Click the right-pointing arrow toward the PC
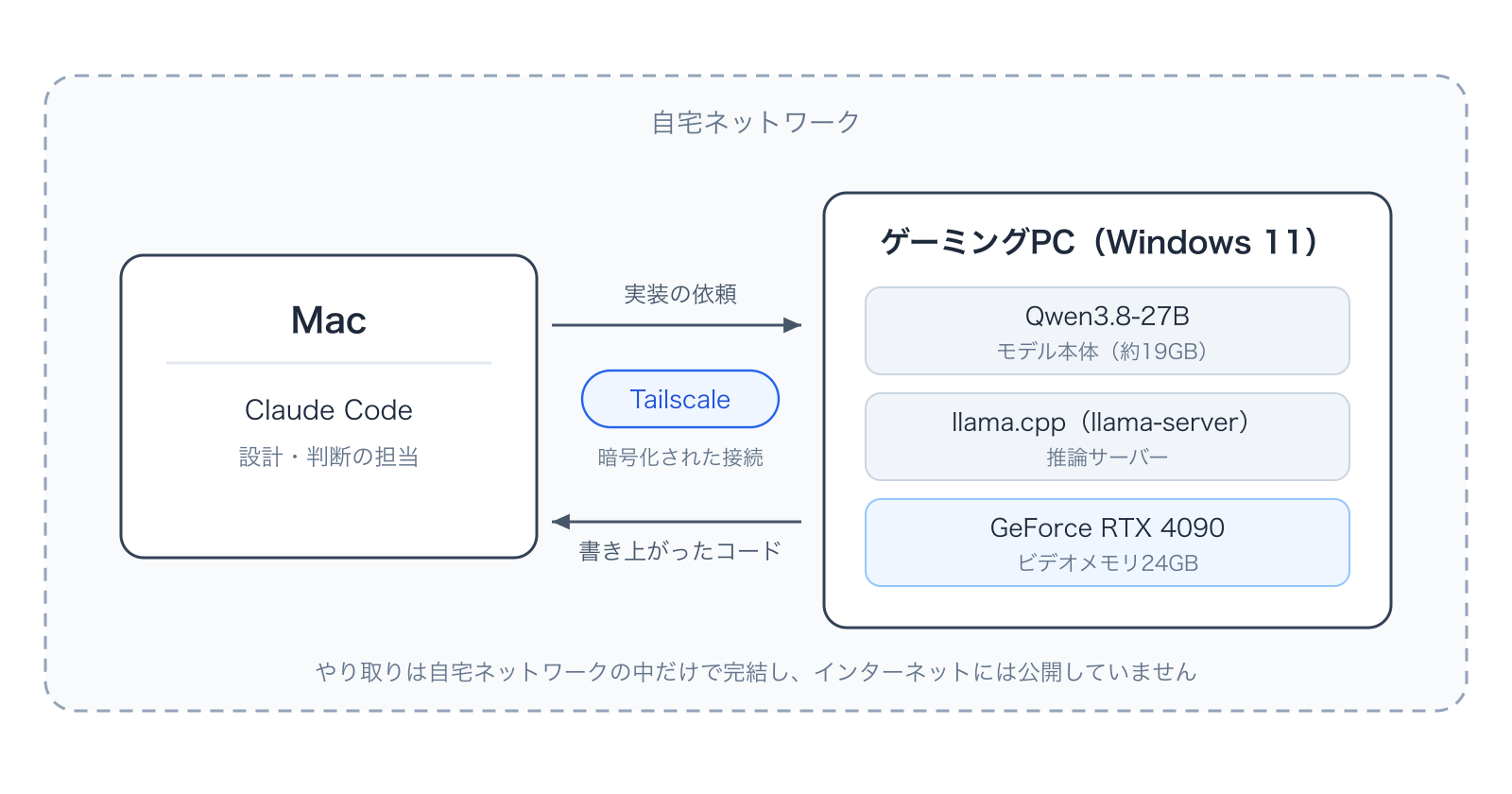The width and height of the screenshot is (1512, 794). (677, 325)
